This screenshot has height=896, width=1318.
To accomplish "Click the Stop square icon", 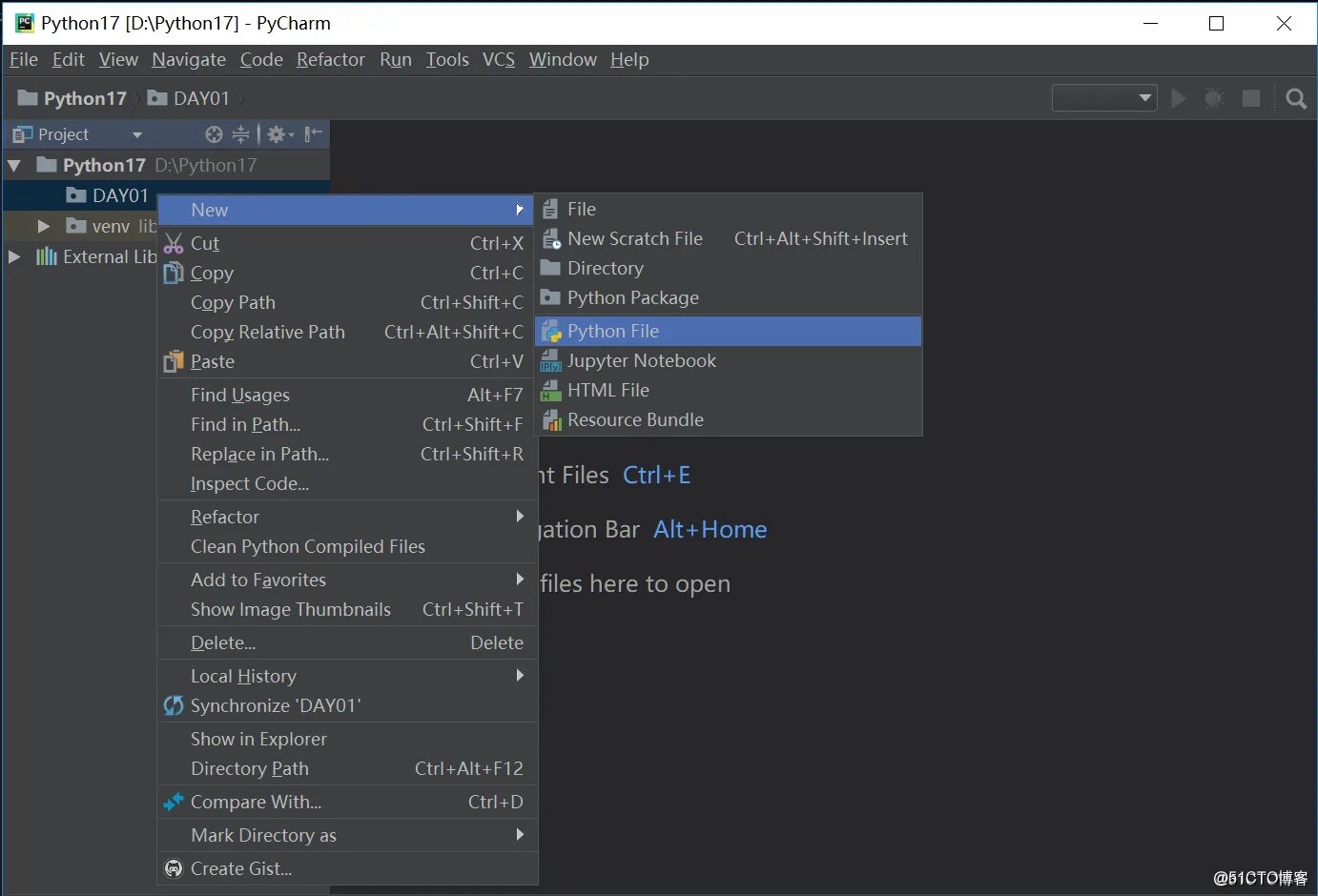I will click(x=1251, y=98).
